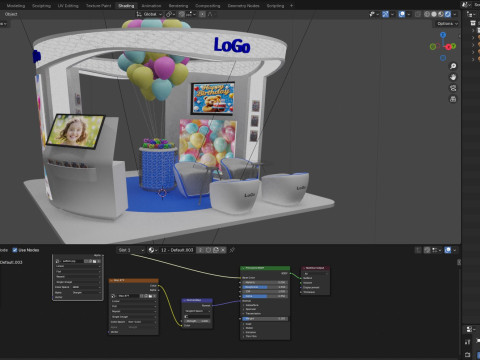Select solid viewport shading
The width and height of the screenshot is (480, 360).
pos(434,14)
